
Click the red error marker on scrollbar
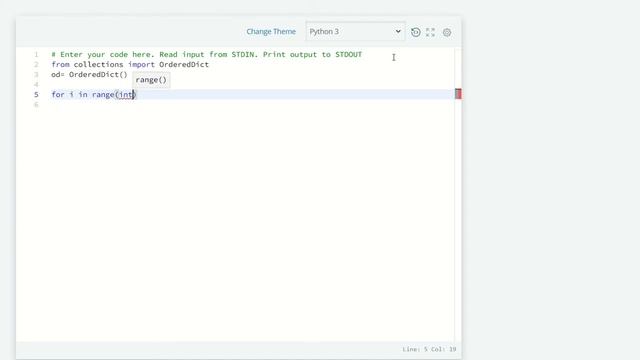coord(458,94)
